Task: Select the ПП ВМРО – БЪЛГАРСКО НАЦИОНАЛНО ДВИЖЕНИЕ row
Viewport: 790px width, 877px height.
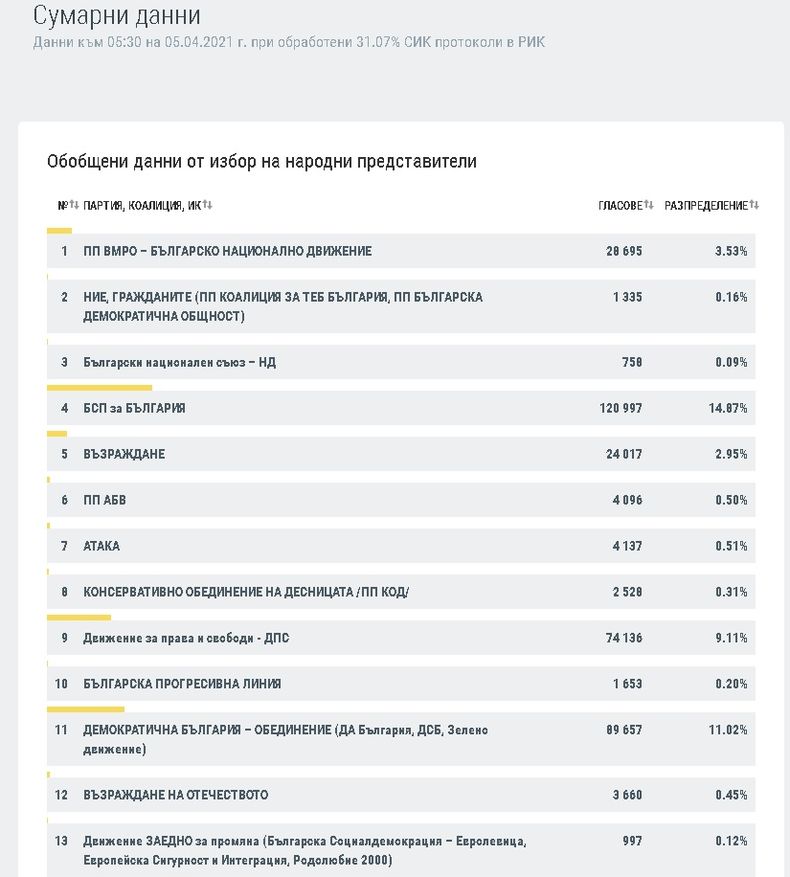Action: tap(227, 251)
